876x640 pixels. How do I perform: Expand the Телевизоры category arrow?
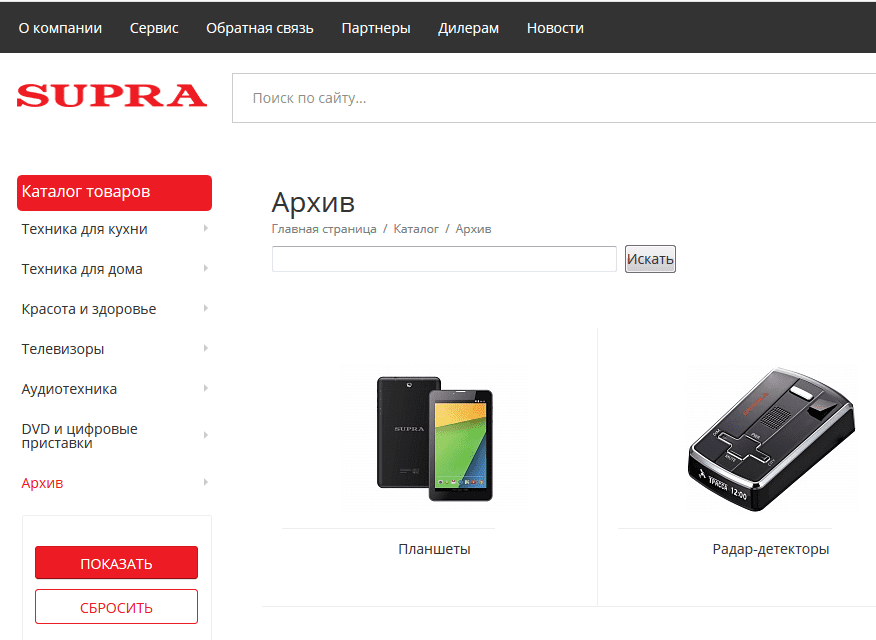pyautogui.click(x=205, y=349)
